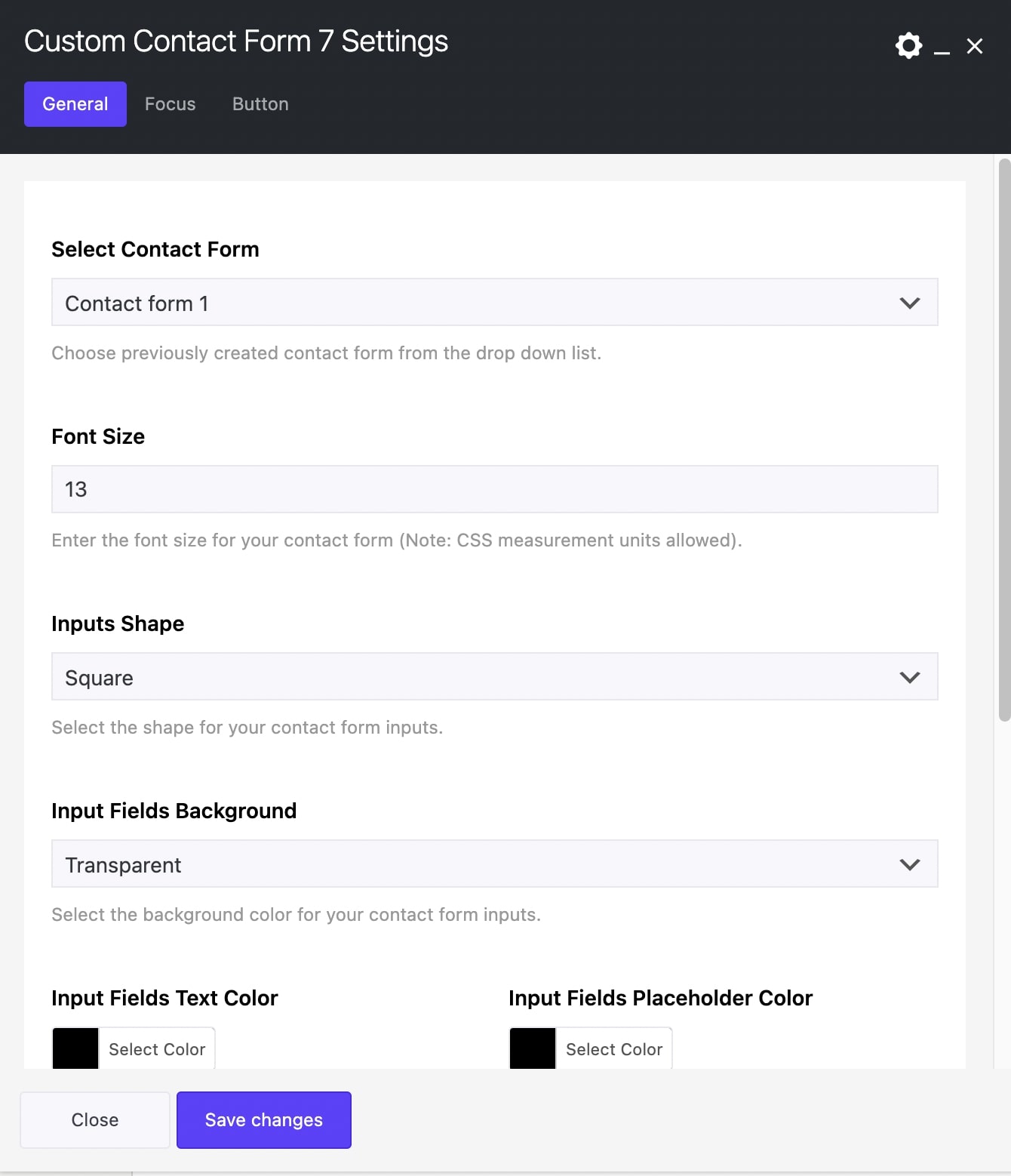
Task: Close panel with X icon
Action: 975,46
